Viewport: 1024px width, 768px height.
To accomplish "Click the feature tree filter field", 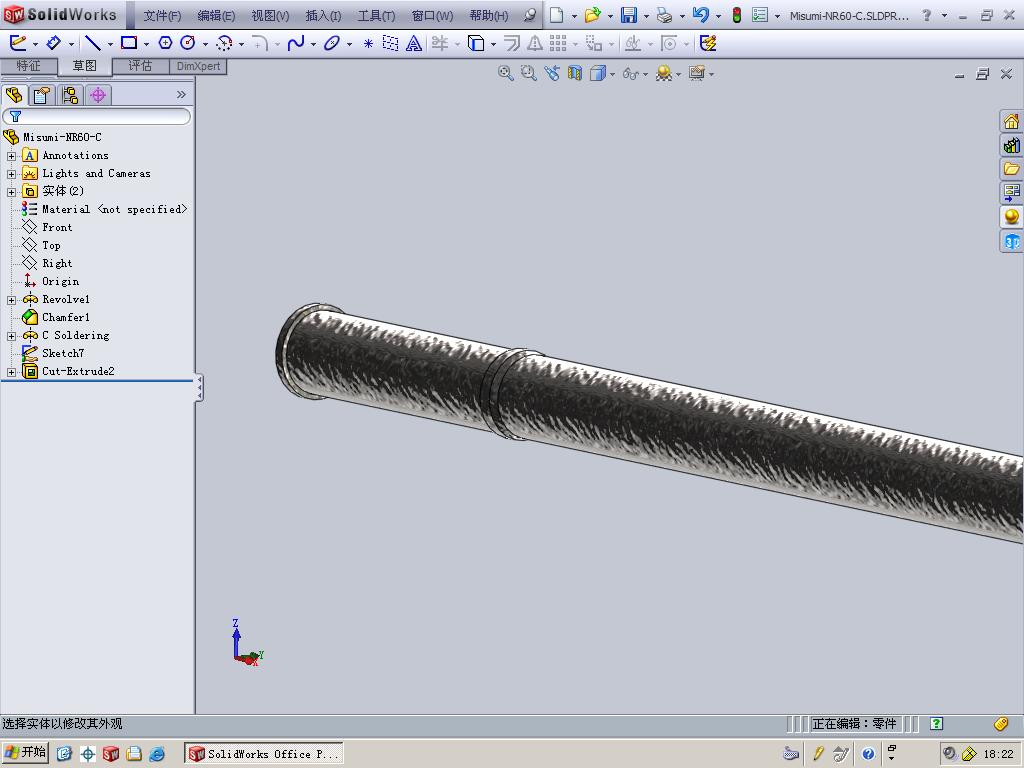I will point(100,117).
